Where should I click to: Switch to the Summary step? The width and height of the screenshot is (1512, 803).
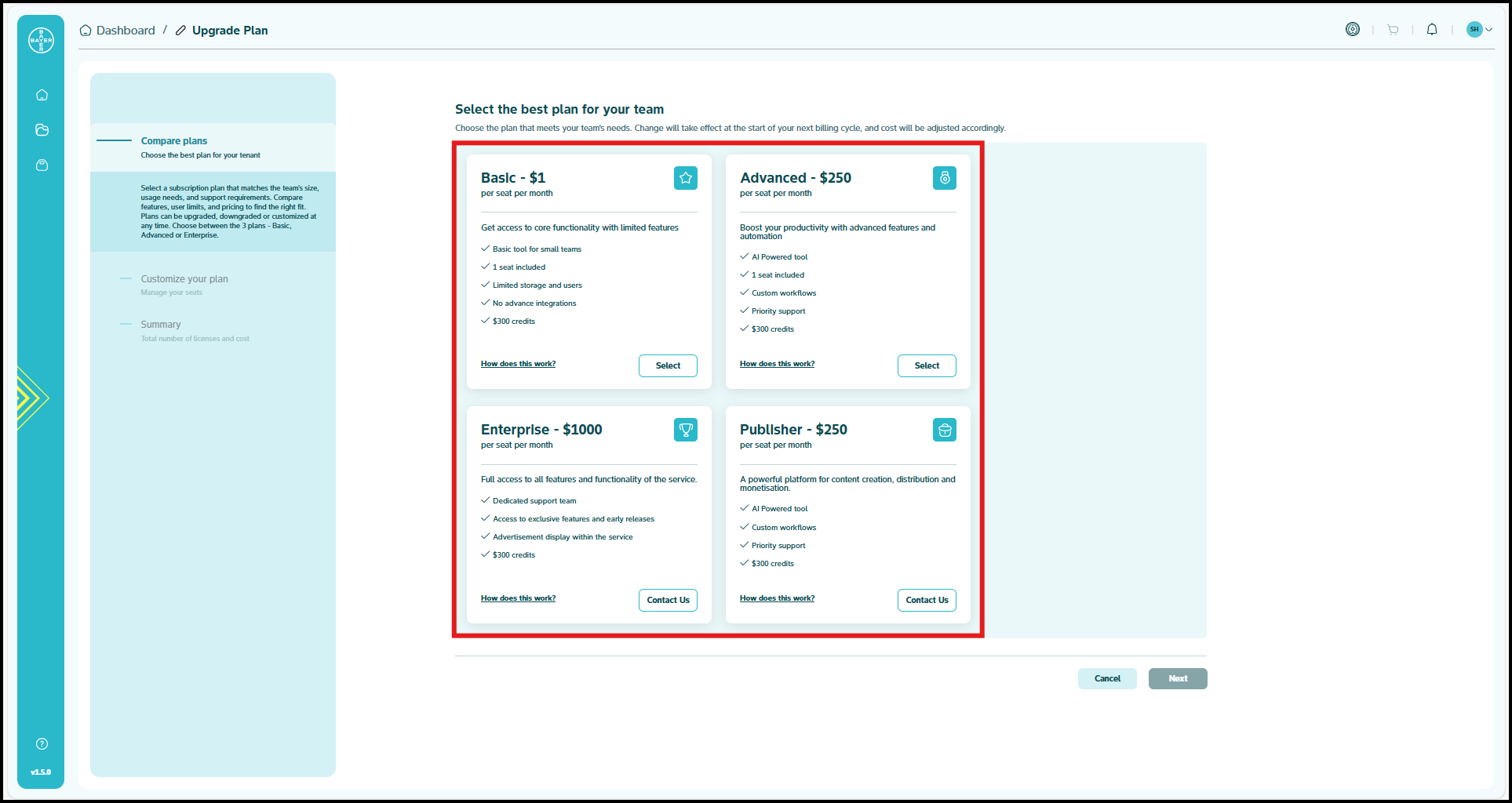point(161,325)
